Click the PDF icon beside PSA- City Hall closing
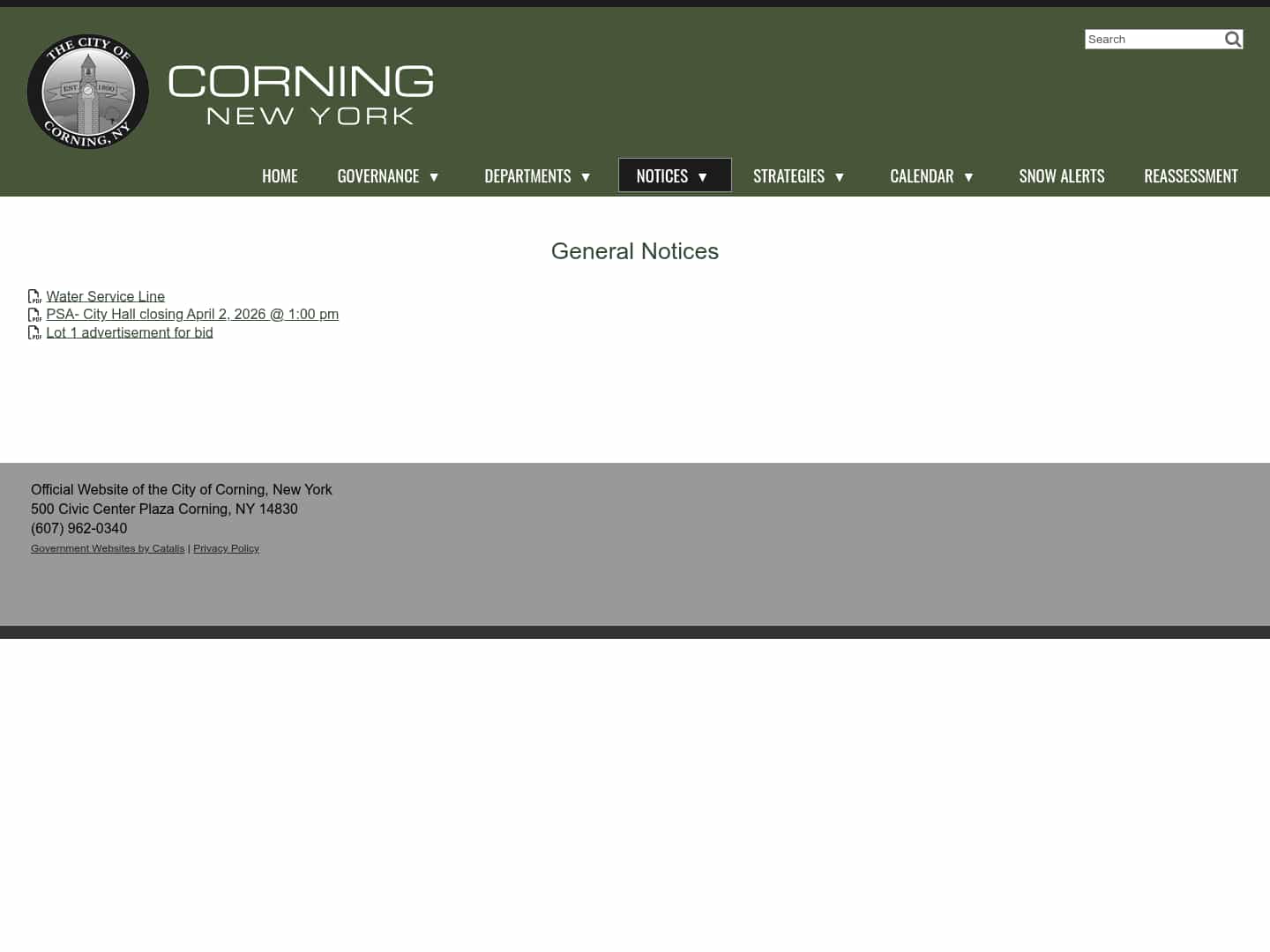The height and width of the screenshot is (952, 1270). [x=35, y=314]
